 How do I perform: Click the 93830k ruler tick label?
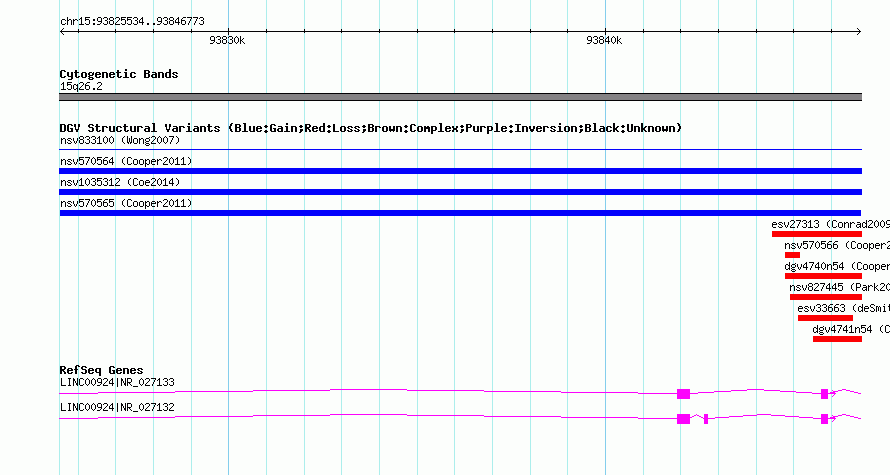click(x=227, y=40)
